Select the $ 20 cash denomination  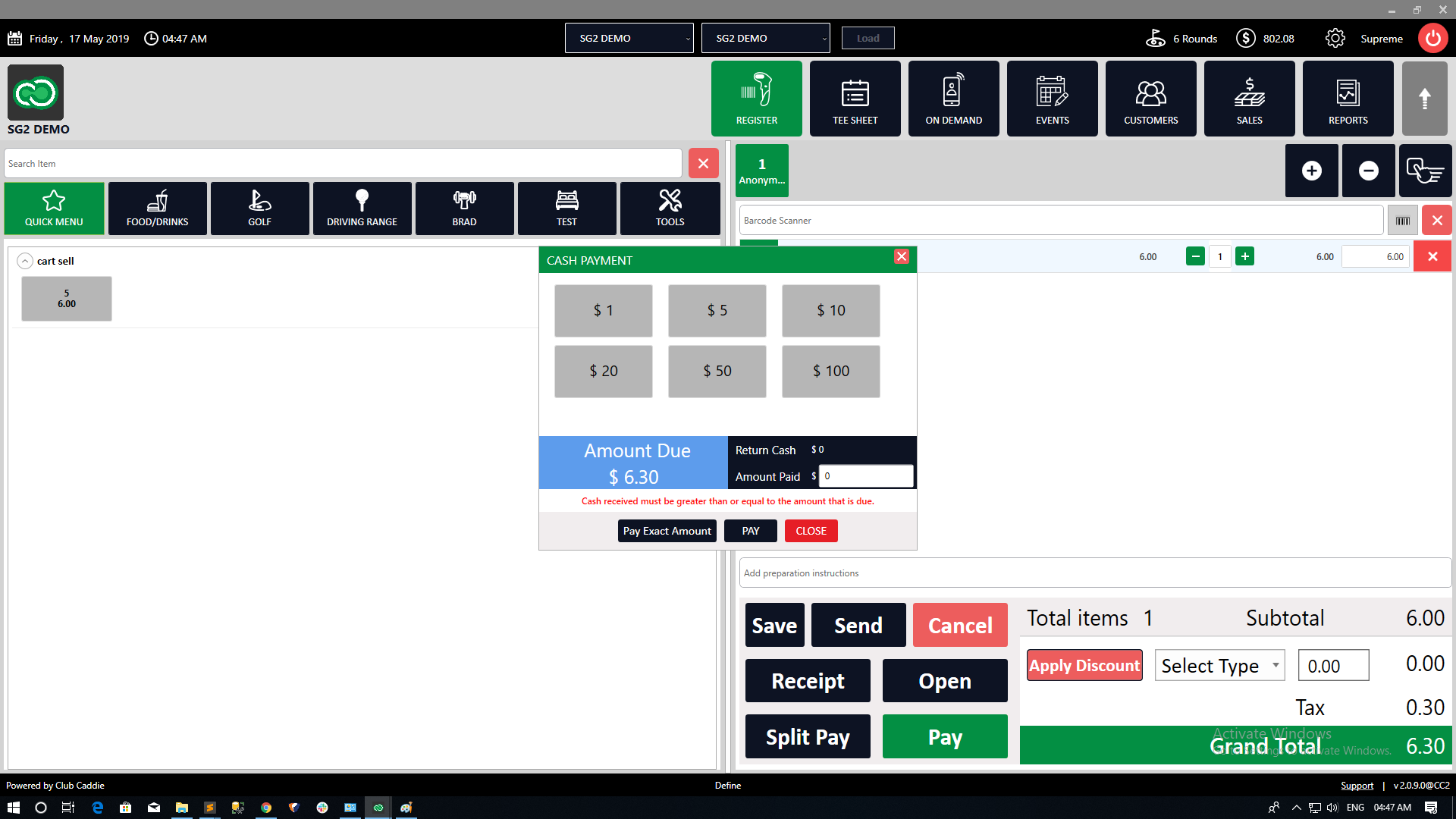click(603, 371)
